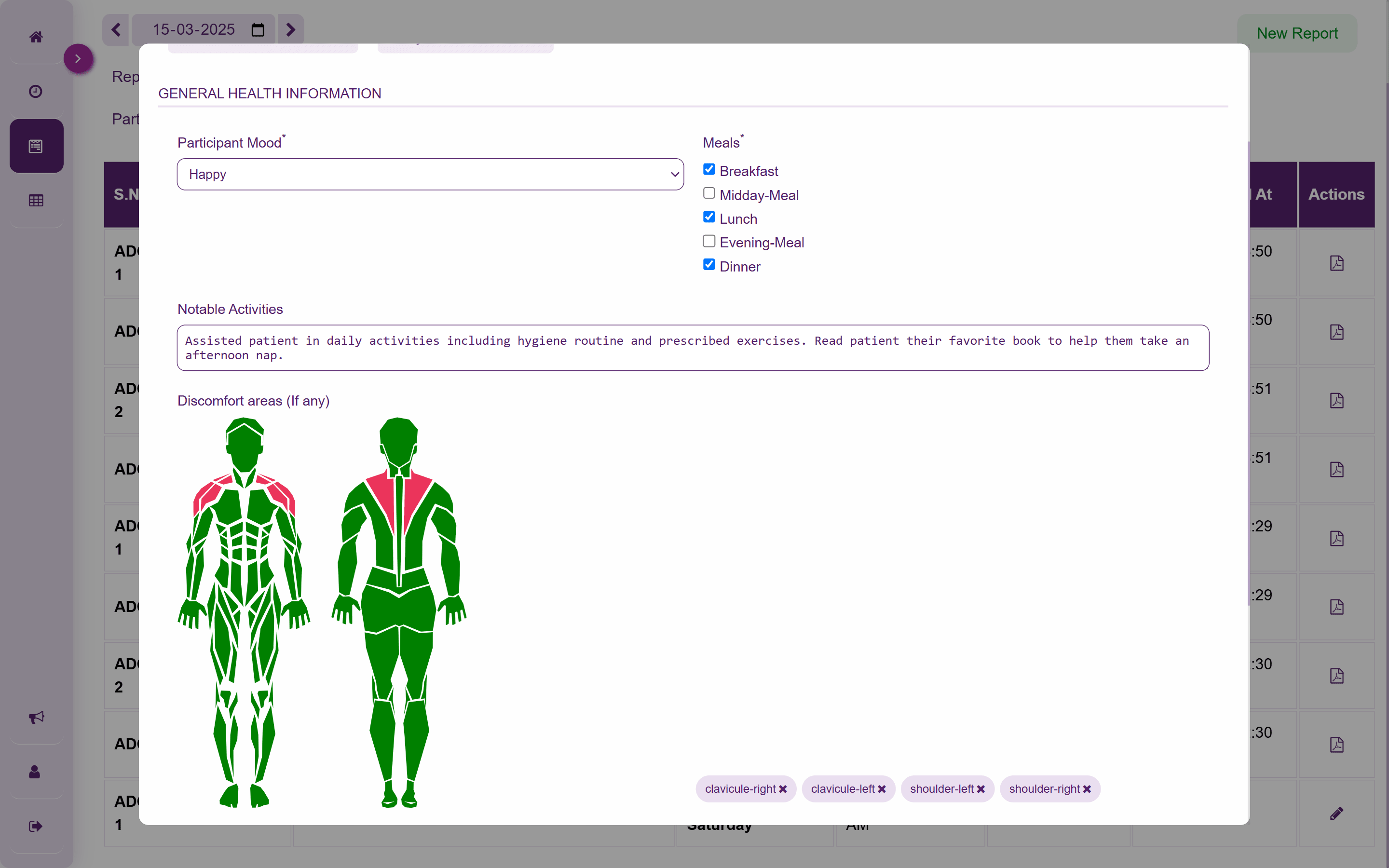Check the Midday-Meal checkbox
The width and height of the screenshot is (1389, 868).
709,193
